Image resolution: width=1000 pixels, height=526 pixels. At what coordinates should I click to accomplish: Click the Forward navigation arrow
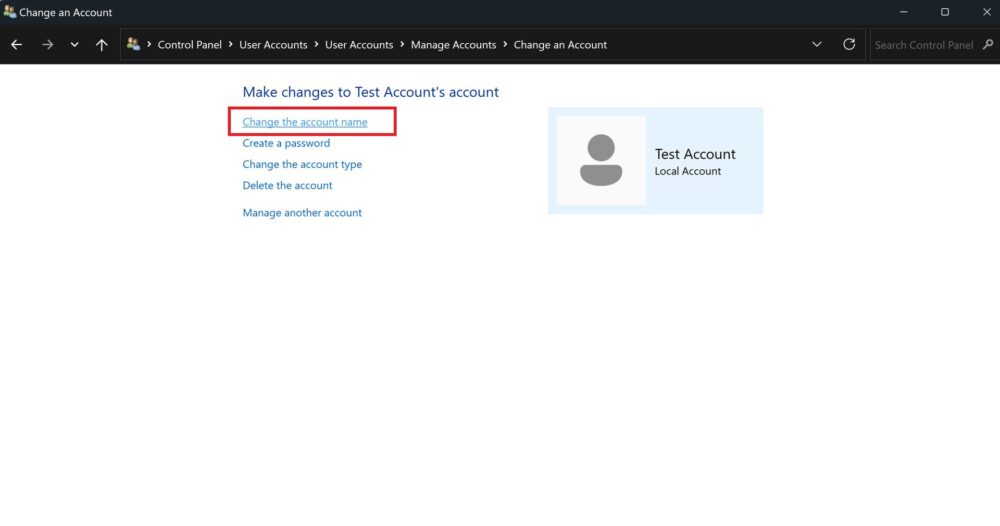click(x=47, y=45)
